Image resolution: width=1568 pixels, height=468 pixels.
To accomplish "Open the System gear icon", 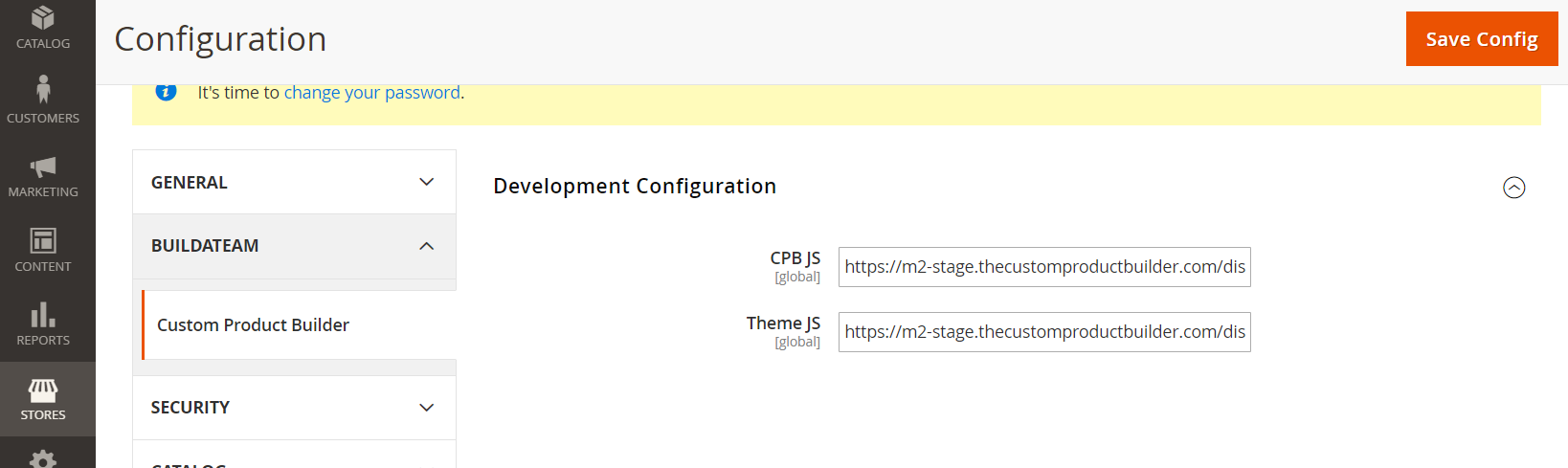I will (x=43, y=459).
